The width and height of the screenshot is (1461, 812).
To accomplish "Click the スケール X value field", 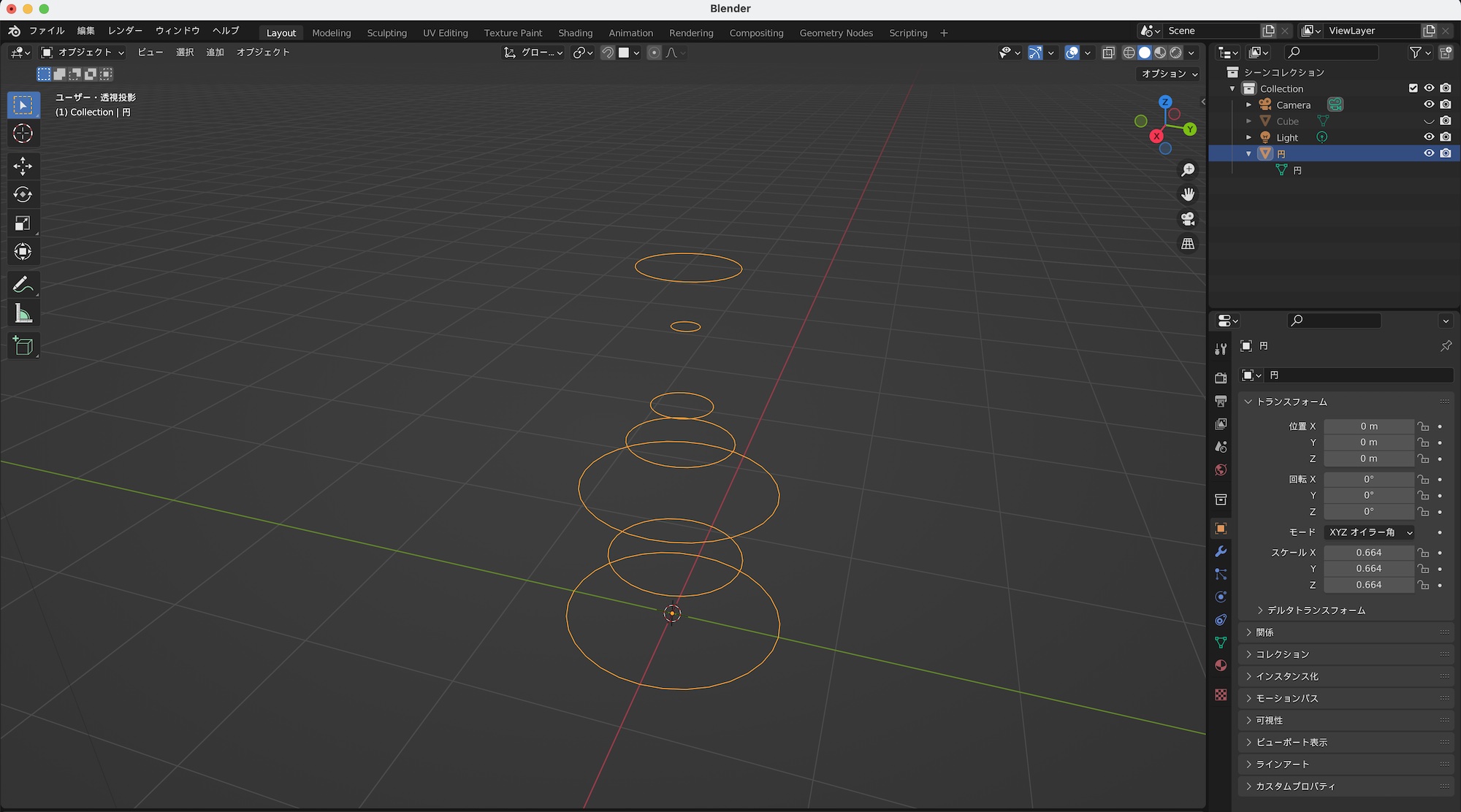I will 1368,553.
